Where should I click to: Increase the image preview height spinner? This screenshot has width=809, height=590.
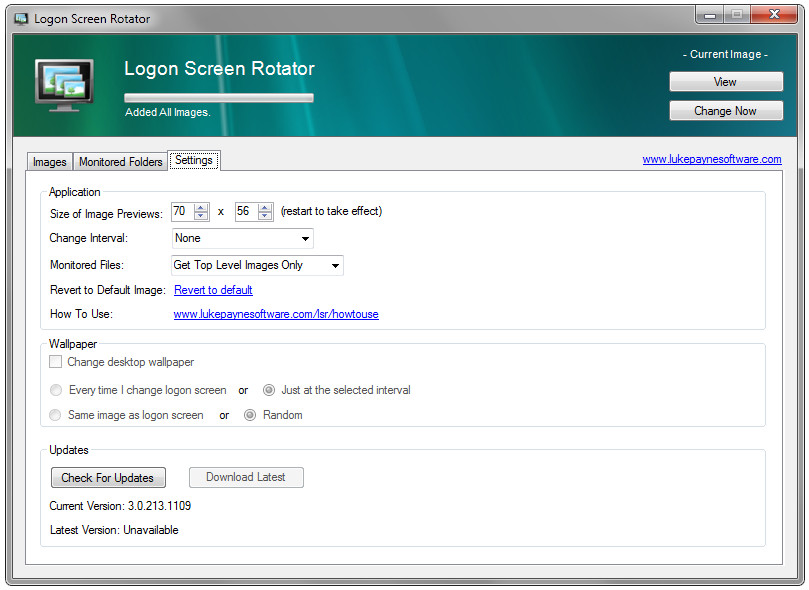[x=265, y=208]
